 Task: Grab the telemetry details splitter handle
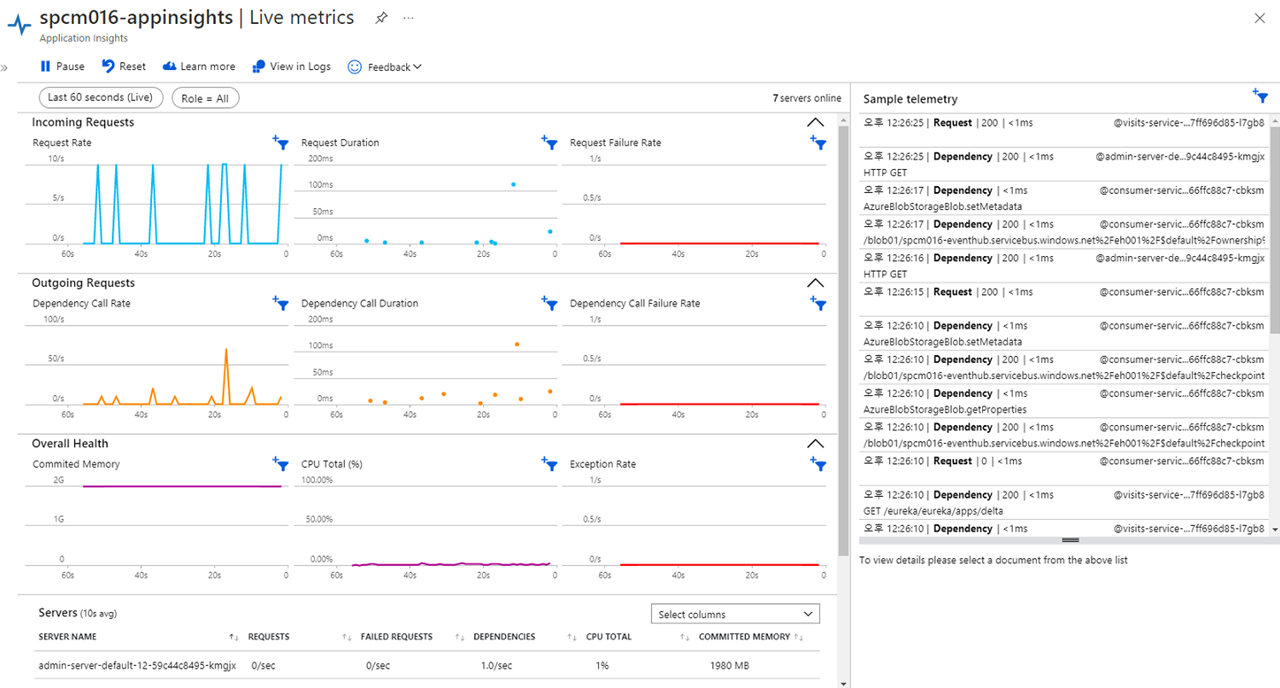point(1069,540)
